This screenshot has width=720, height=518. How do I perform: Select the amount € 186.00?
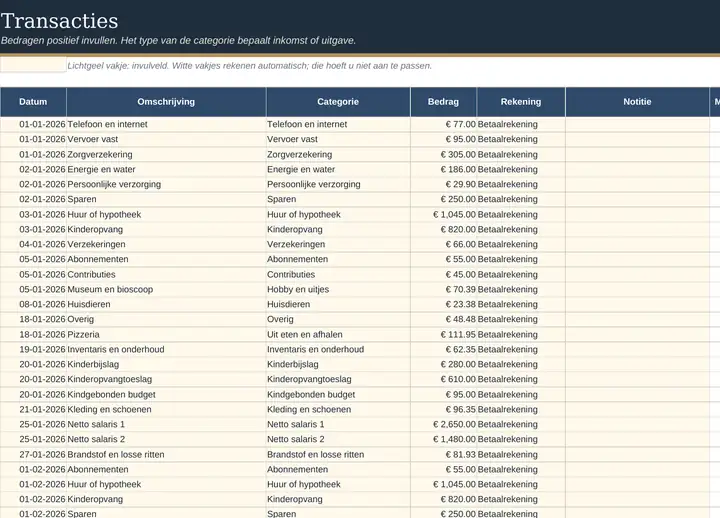point(444,169)
